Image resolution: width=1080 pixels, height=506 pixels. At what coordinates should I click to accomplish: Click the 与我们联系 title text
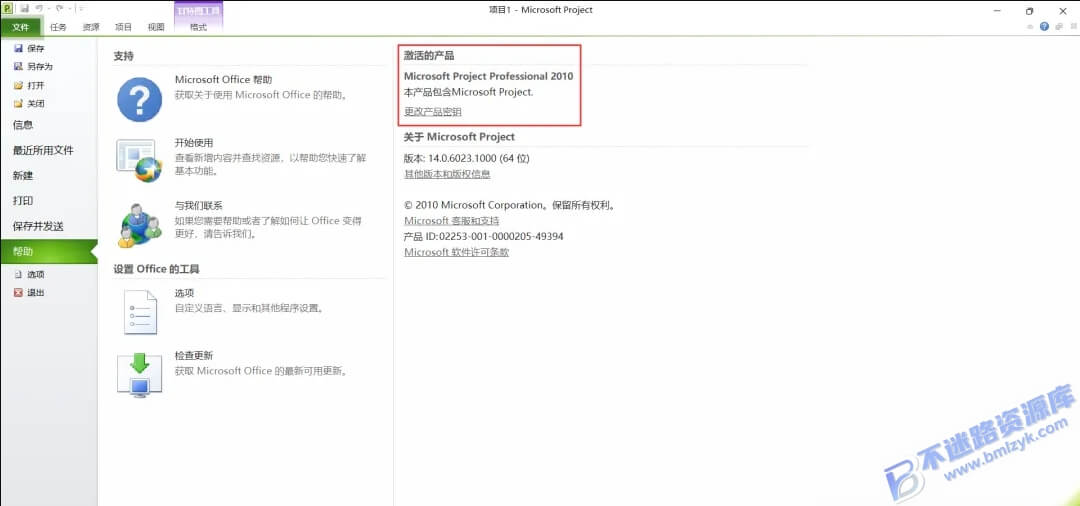(198, 205)
